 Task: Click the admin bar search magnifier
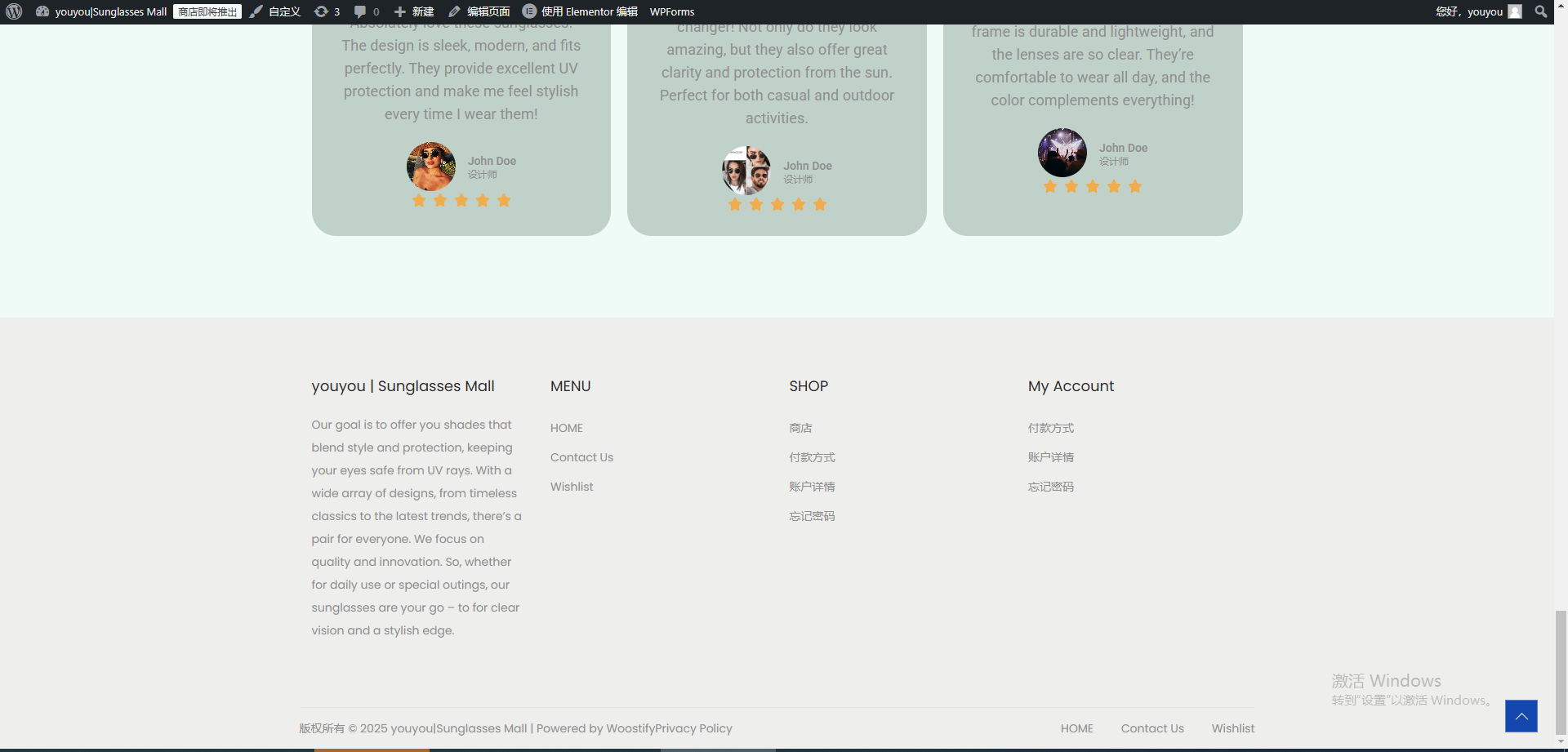tap(1540, 11)
